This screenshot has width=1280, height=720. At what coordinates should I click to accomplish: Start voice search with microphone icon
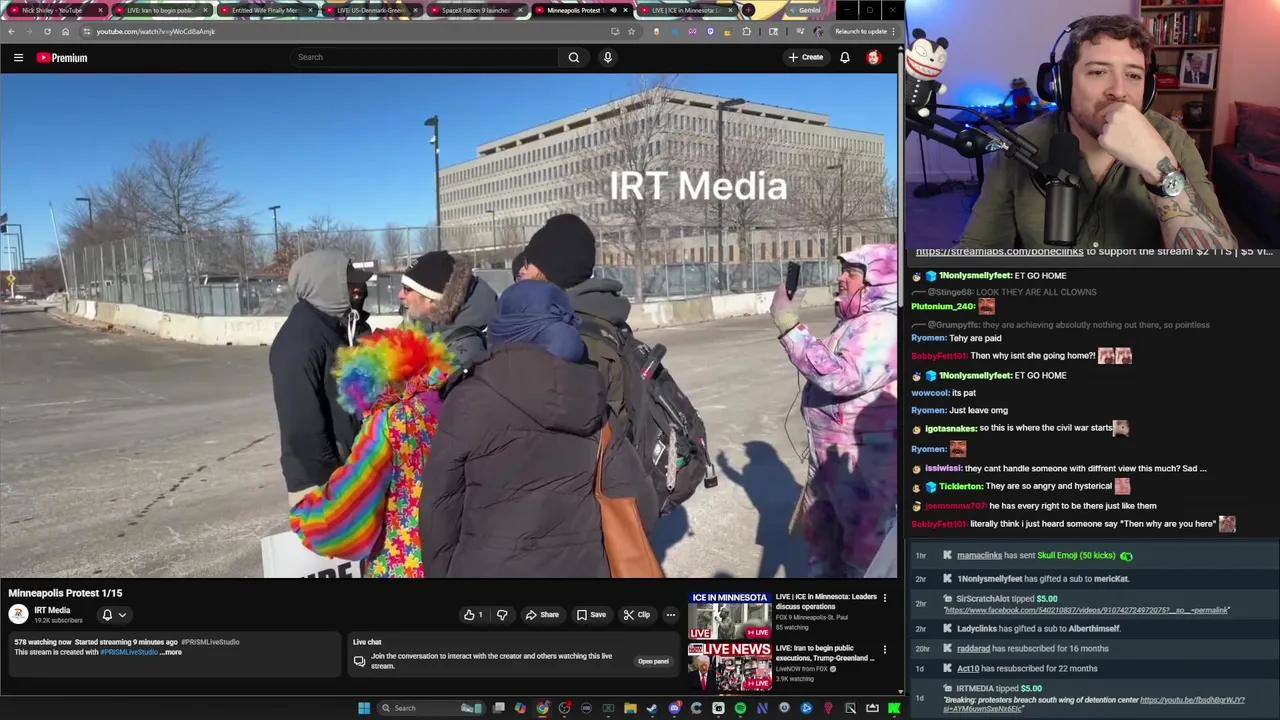[x=607, y=57]
